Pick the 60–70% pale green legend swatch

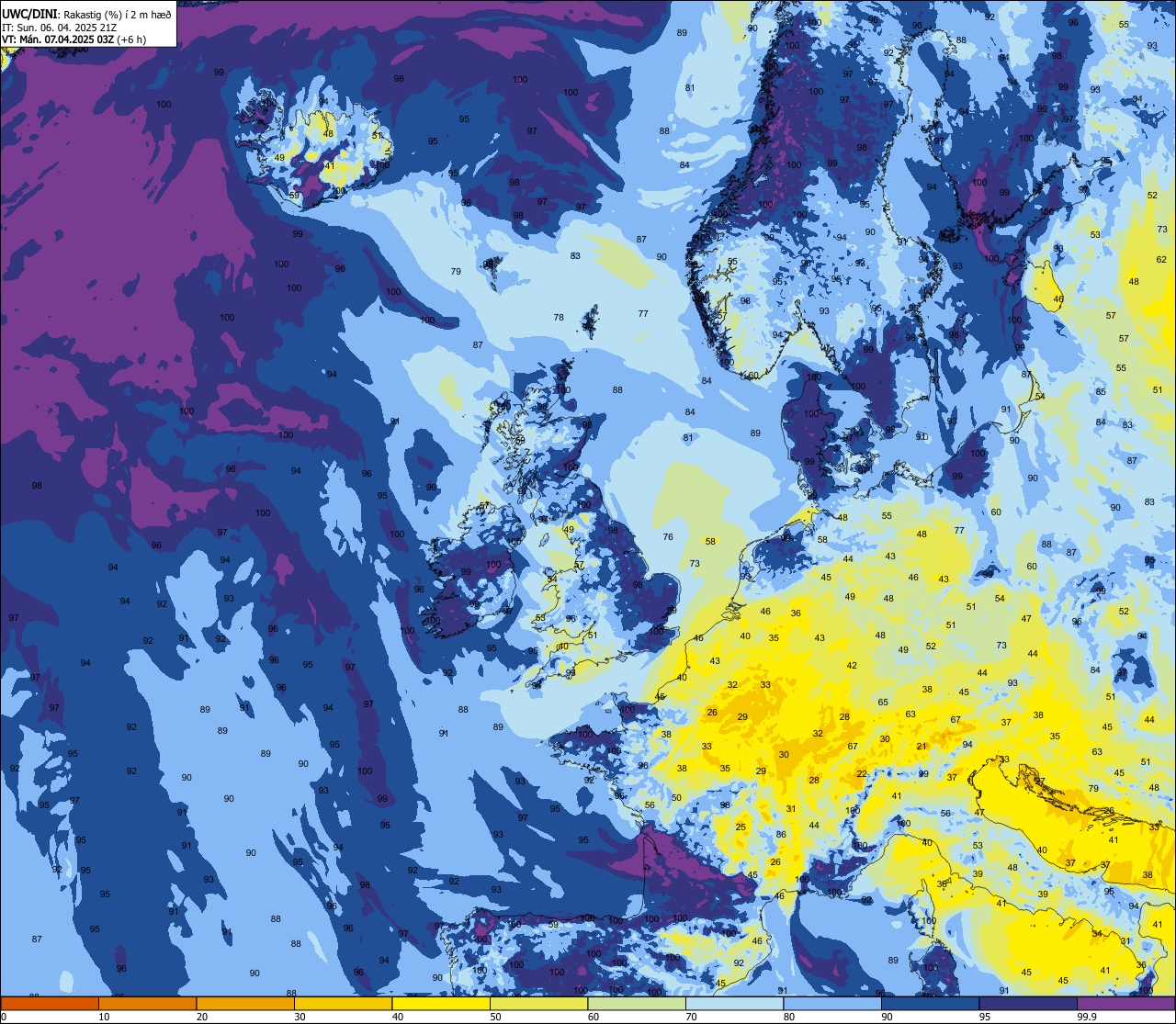click(x=637, y=1003)
